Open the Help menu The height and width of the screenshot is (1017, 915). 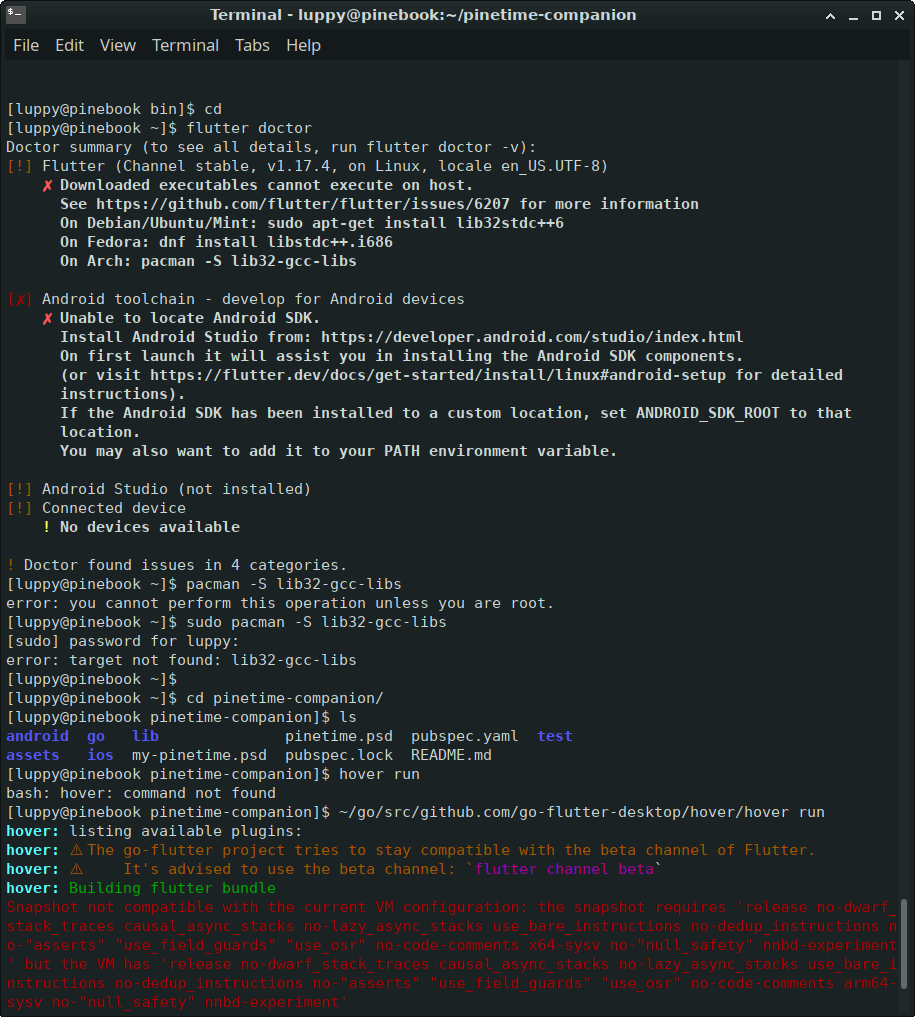point(303,45)
